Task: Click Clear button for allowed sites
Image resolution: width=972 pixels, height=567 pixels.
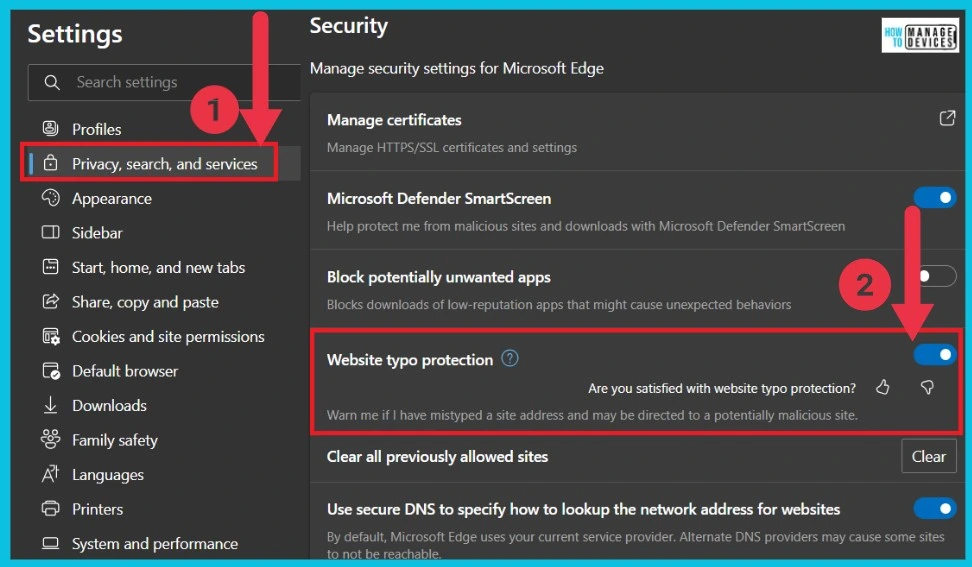Action: click(x=929, y=456)
